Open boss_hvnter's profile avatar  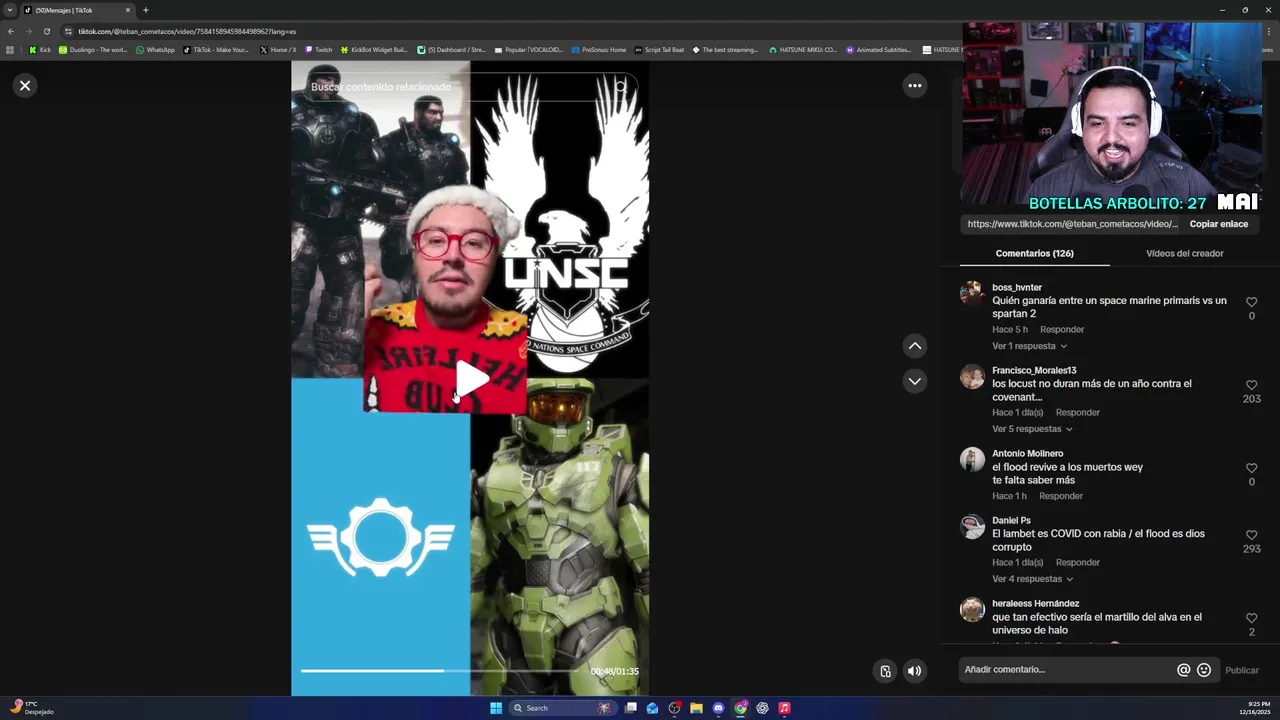pos(972,292)
